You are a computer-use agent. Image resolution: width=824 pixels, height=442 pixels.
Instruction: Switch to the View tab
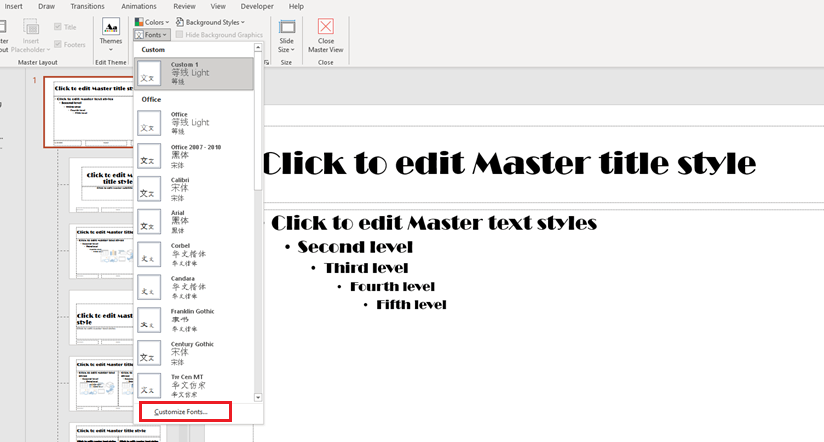point(218,6)
